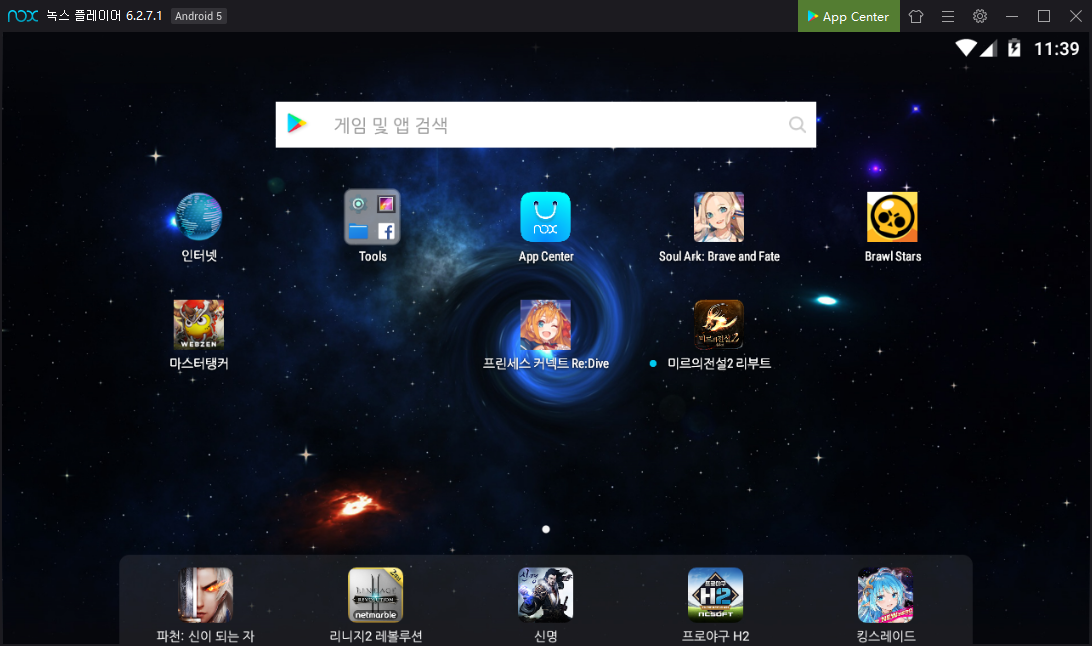Launch Soul Ark: Brave and Fate
The image size is (1092, 646).
point(719,217)
